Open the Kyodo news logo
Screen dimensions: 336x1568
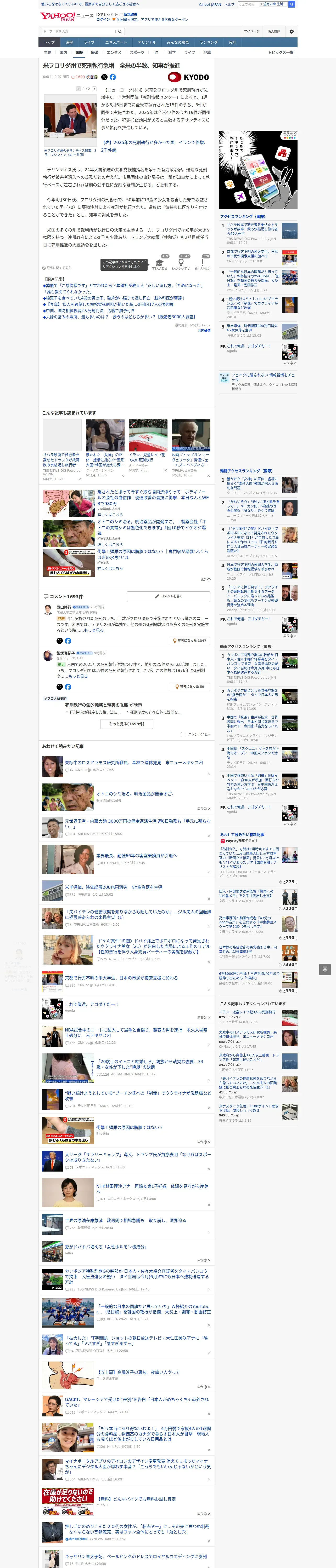188,77
